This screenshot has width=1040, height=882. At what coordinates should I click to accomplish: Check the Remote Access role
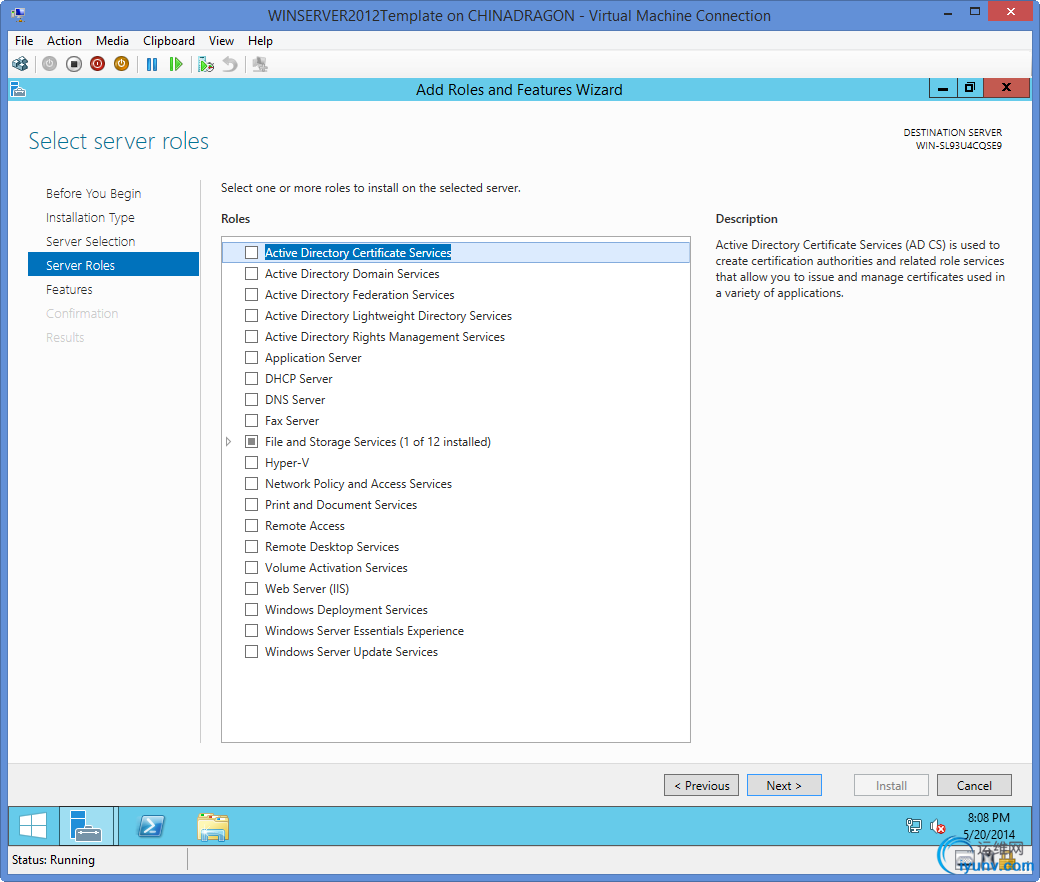click(x=251, y=525)
